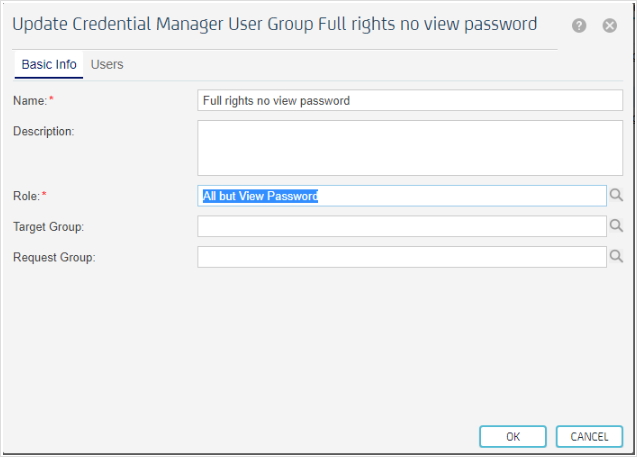Click inside the Description text area

[x=410, y=148]
